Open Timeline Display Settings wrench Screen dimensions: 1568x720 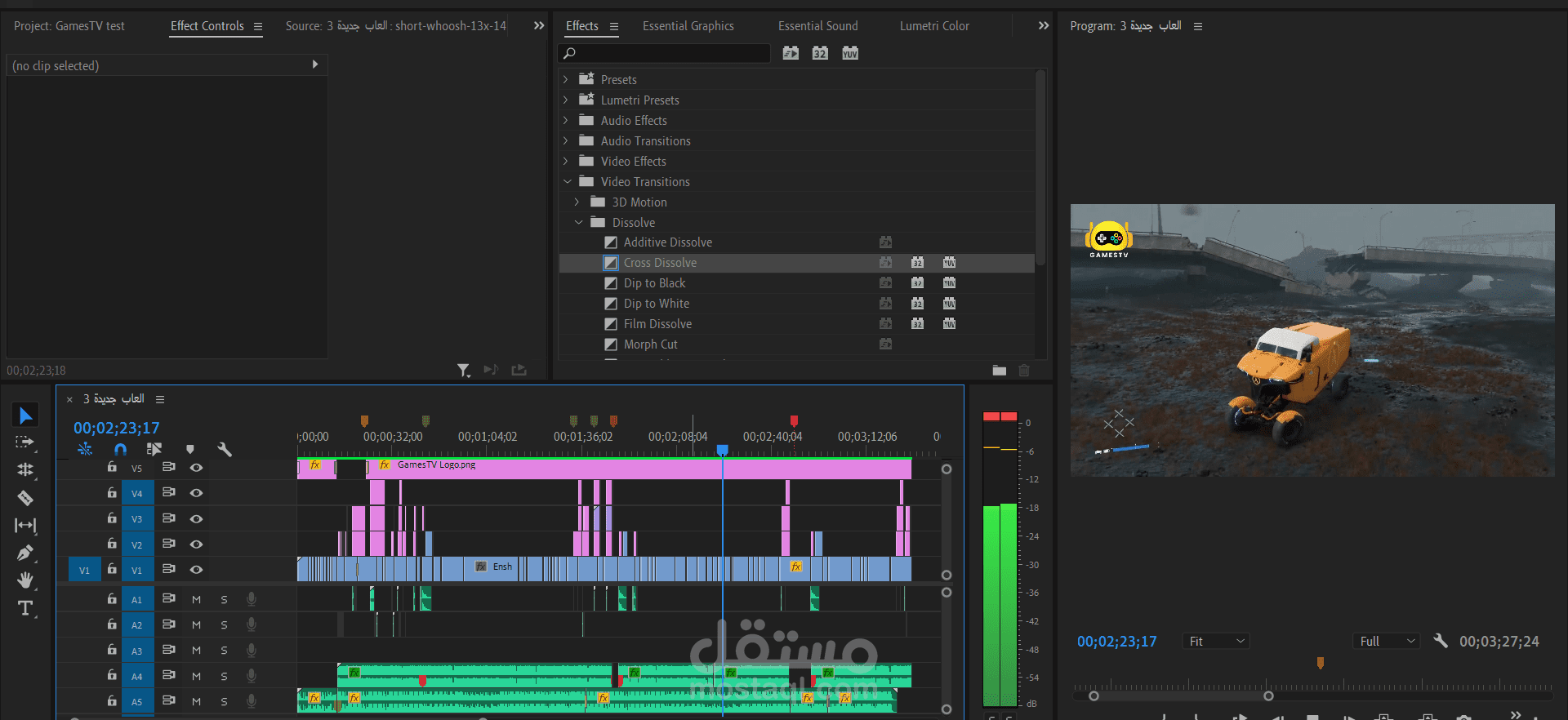coord(225,449)
